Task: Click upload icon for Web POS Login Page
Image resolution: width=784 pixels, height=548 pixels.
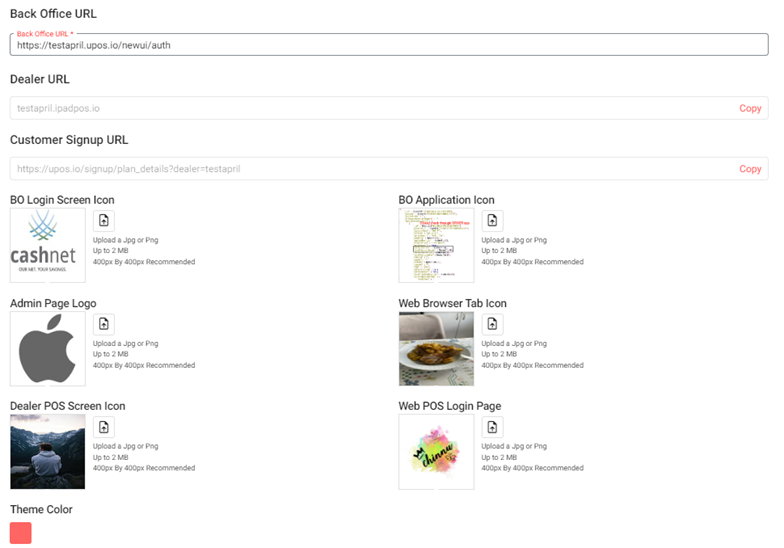Action: click(492, 427)
